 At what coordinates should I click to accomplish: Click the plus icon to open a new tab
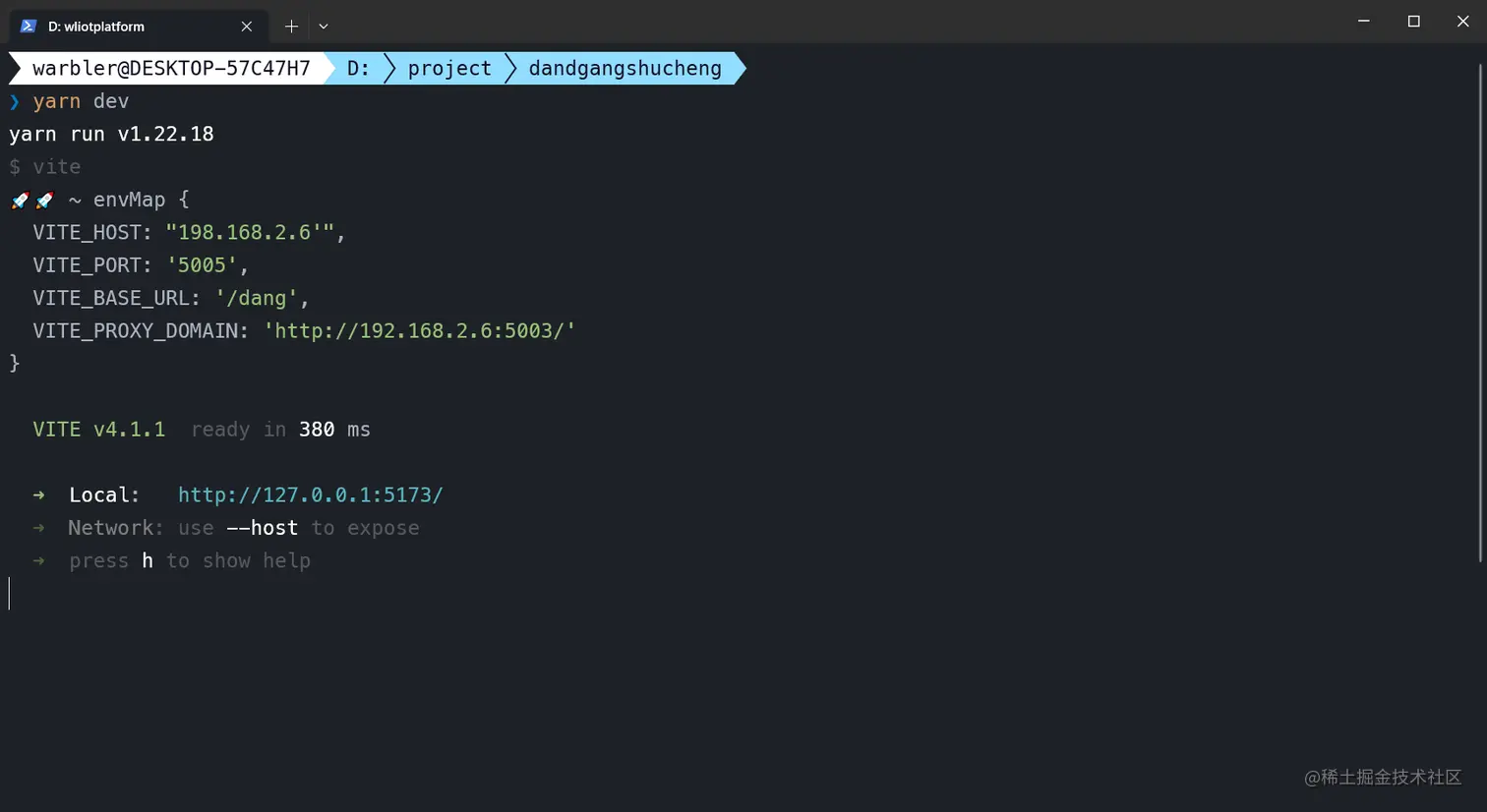point(291,26)
